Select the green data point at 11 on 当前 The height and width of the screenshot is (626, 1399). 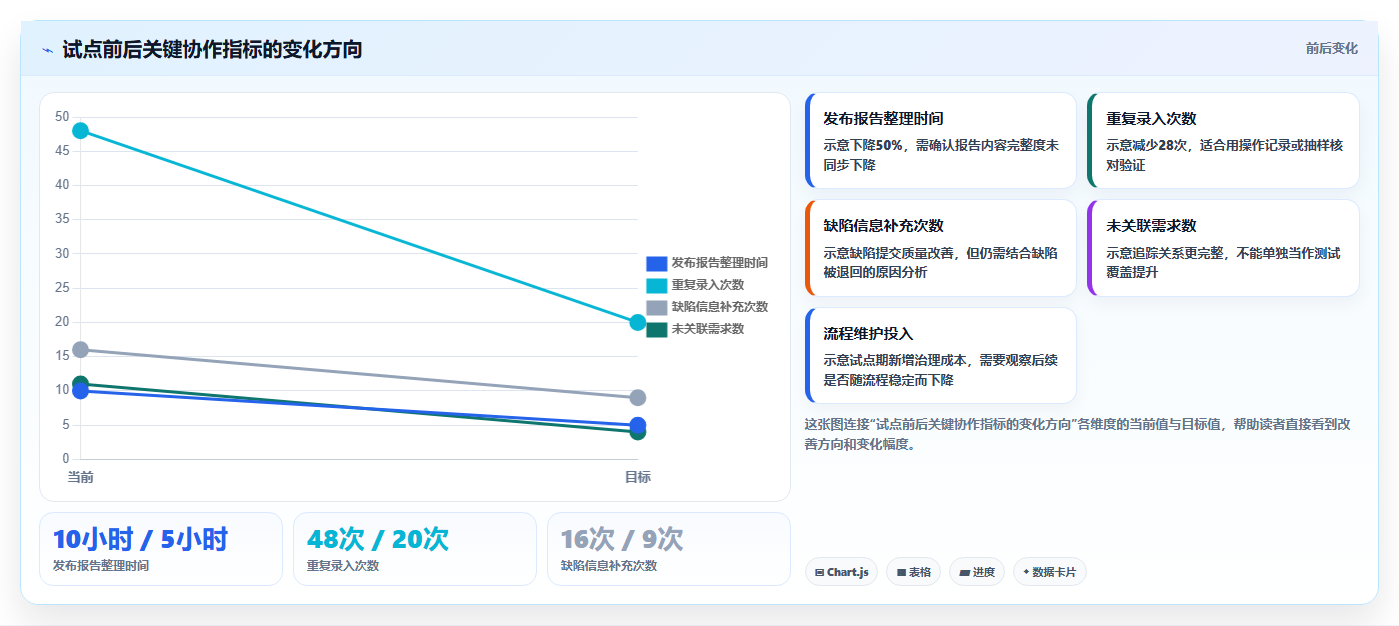[x=81, y=383]
